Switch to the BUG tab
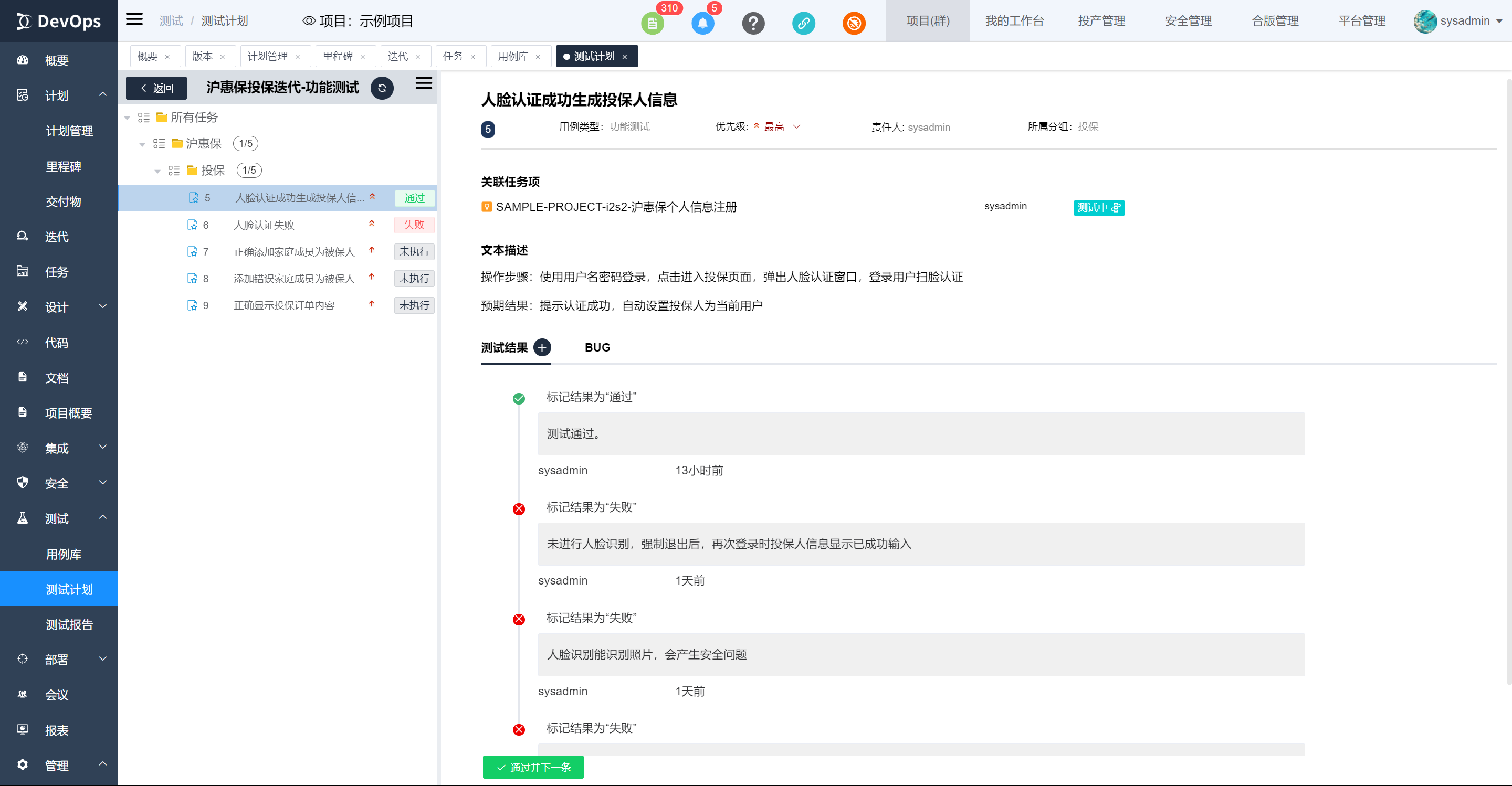This screenshot has height=786, width=1512. [x=597, y=348]
